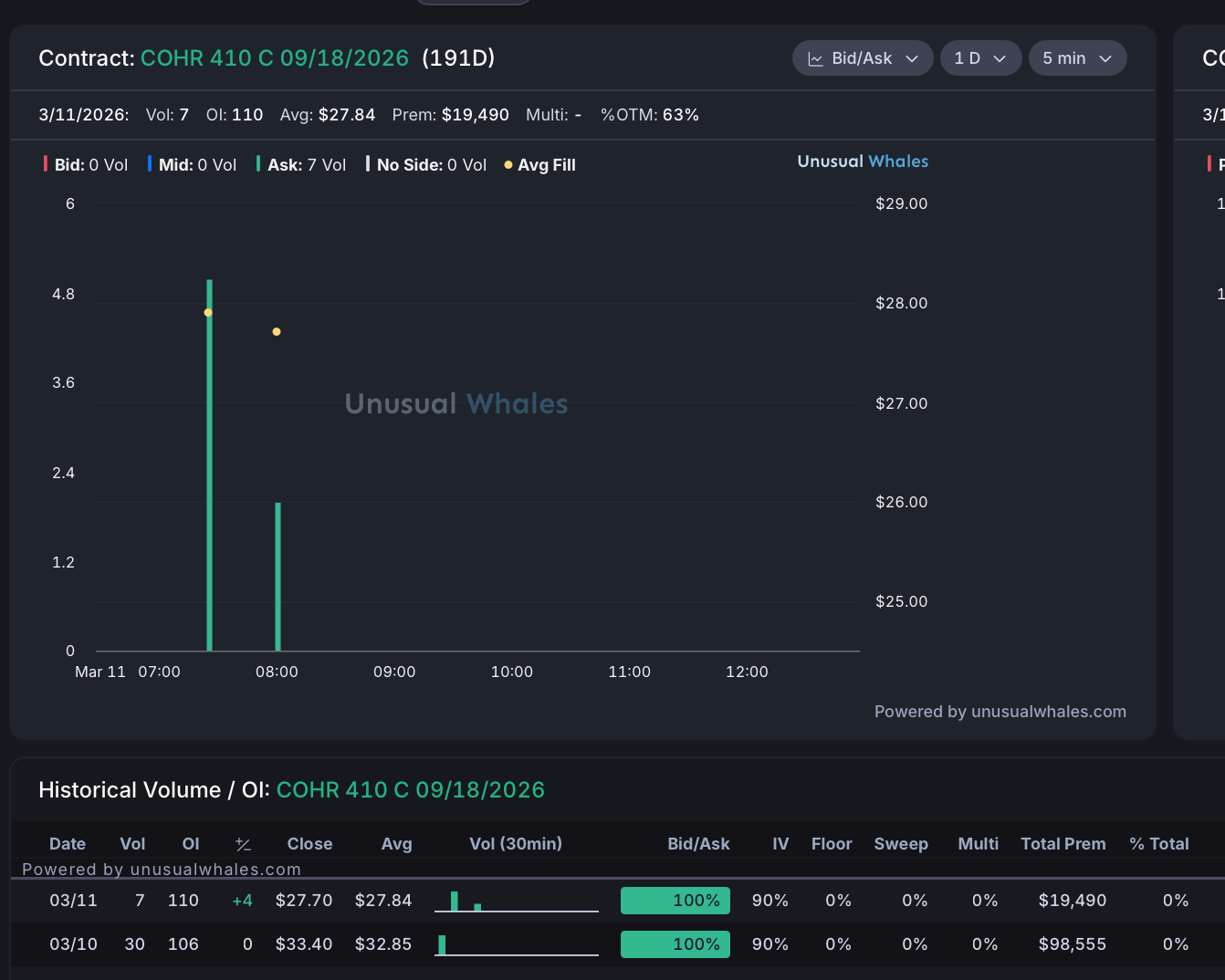Click the Unusual Whales logo above the chart
1225x980 pixels.
tap(863, 162)
